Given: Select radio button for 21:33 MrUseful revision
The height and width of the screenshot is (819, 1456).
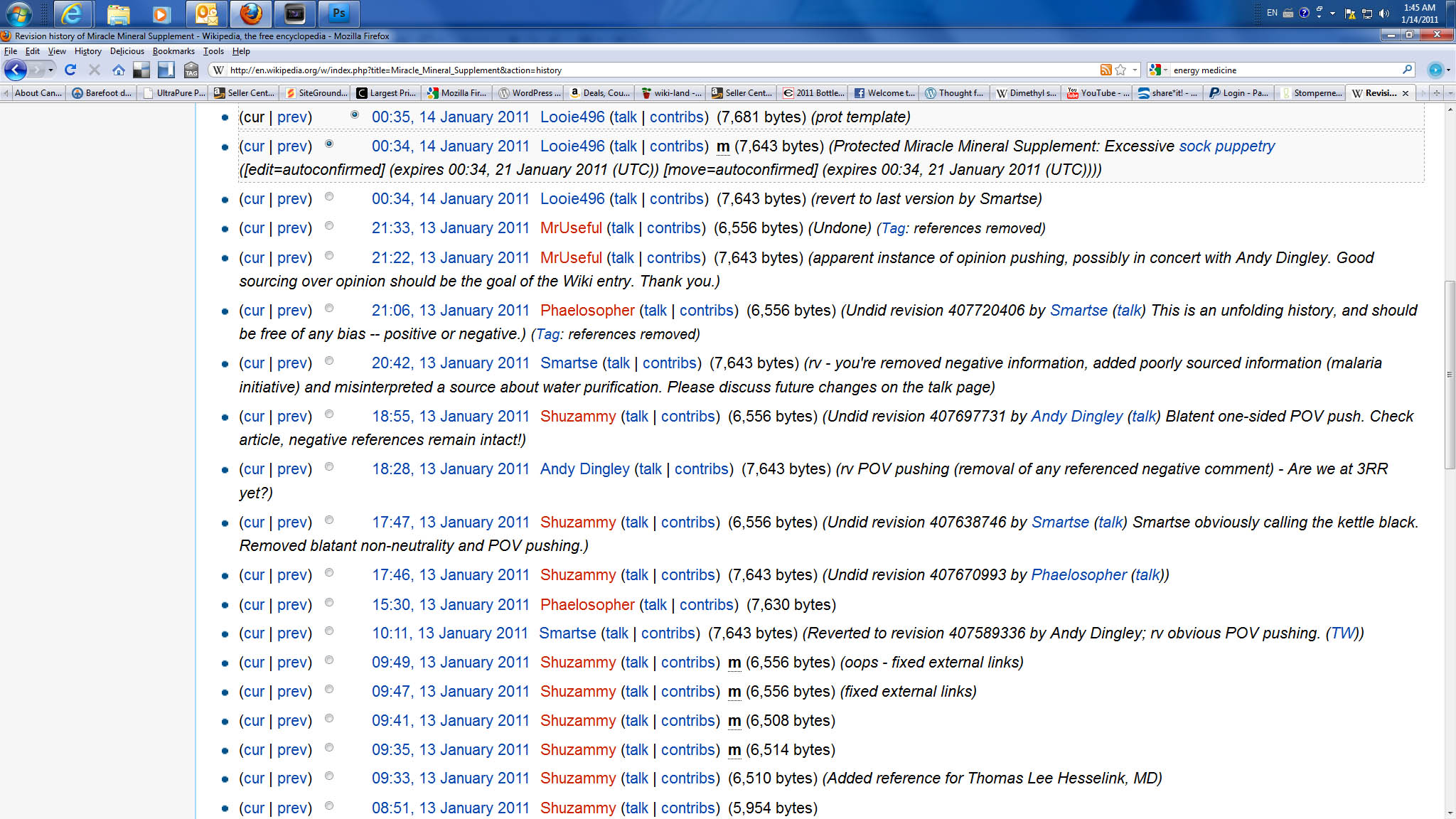Looking at the screenshot, I should coord(329,226).
